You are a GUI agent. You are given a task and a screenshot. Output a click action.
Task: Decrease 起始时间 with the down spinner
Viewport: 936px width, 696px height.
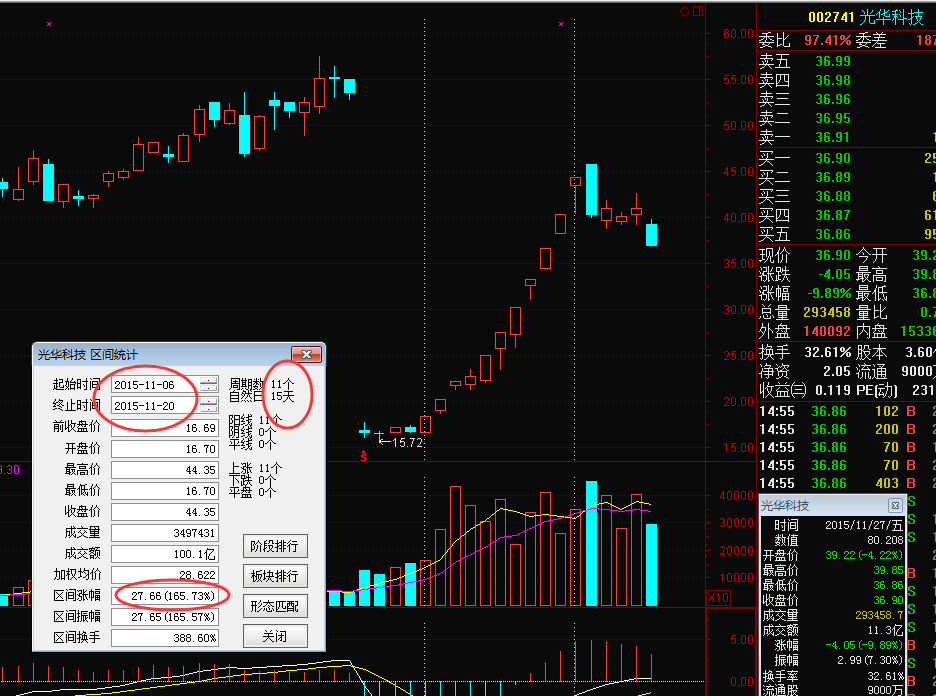pos(208,388)
